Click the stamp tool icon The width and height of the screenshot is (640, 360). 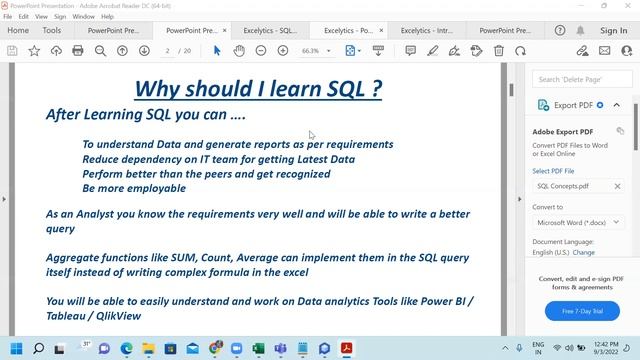pyautogui.click(x=476, y=51)
